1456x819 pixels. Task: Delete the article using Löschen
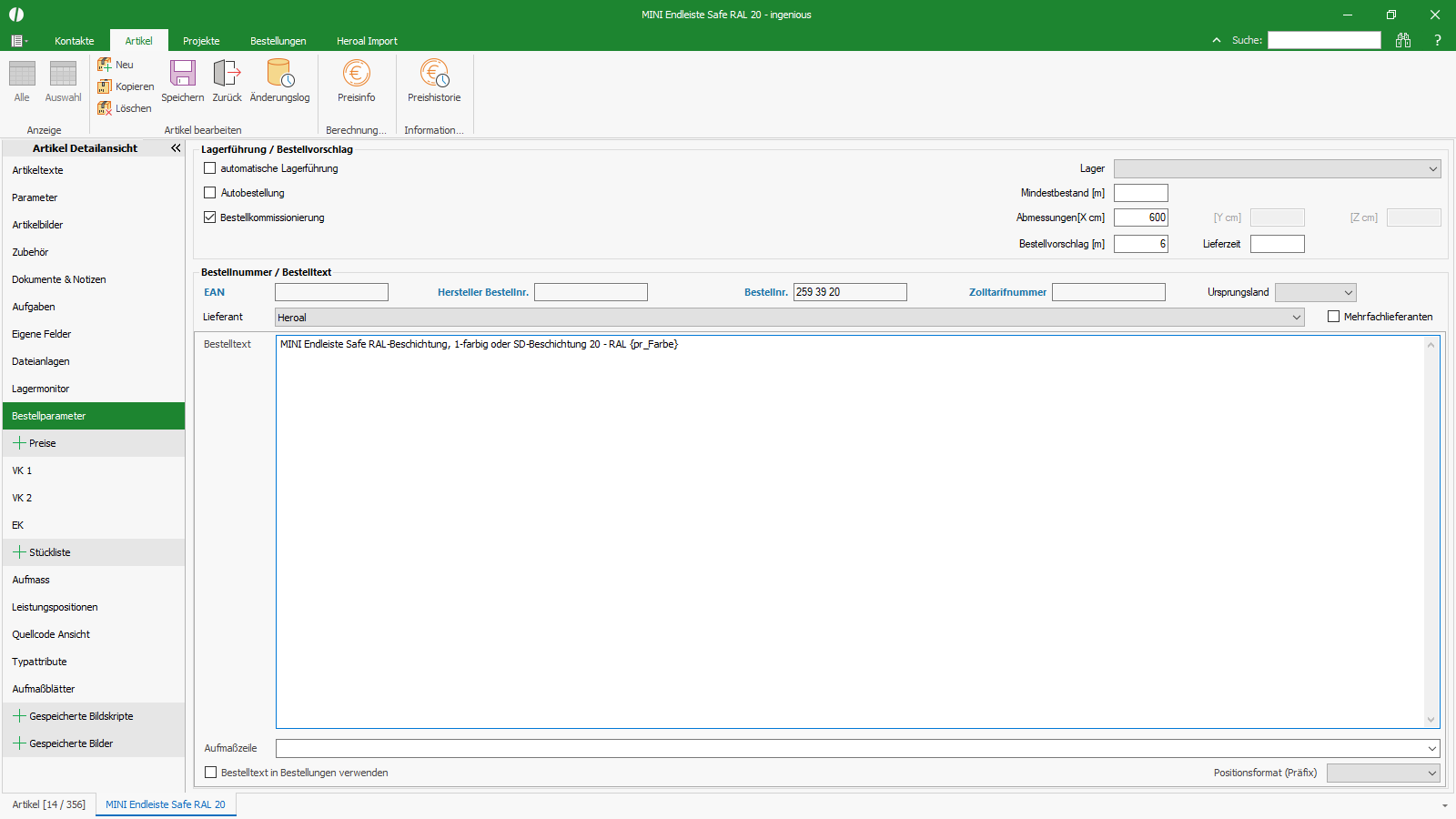125,108
